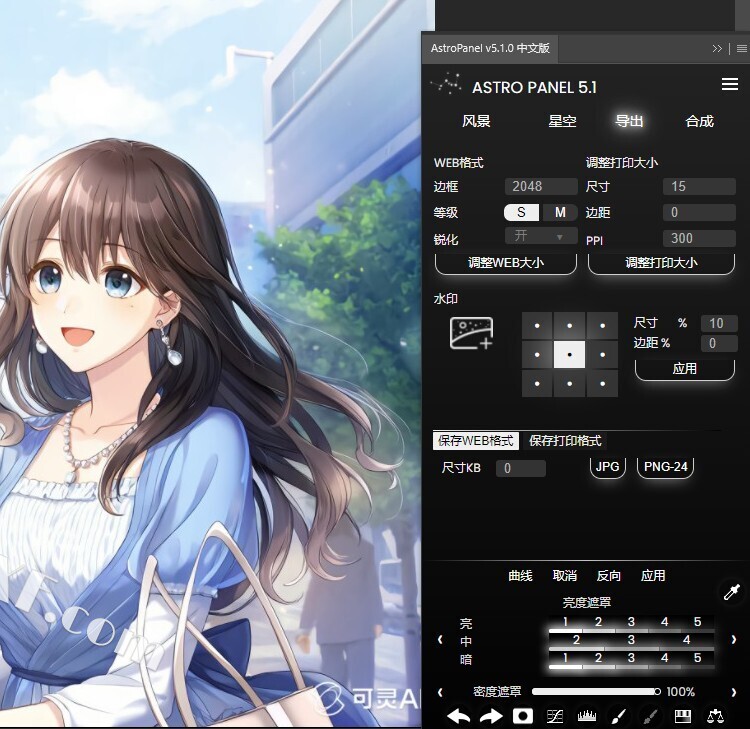This screenshot has height=729, width=750.
Task: Click the 调整WEB大小 button
Action: tap(506, 263)
